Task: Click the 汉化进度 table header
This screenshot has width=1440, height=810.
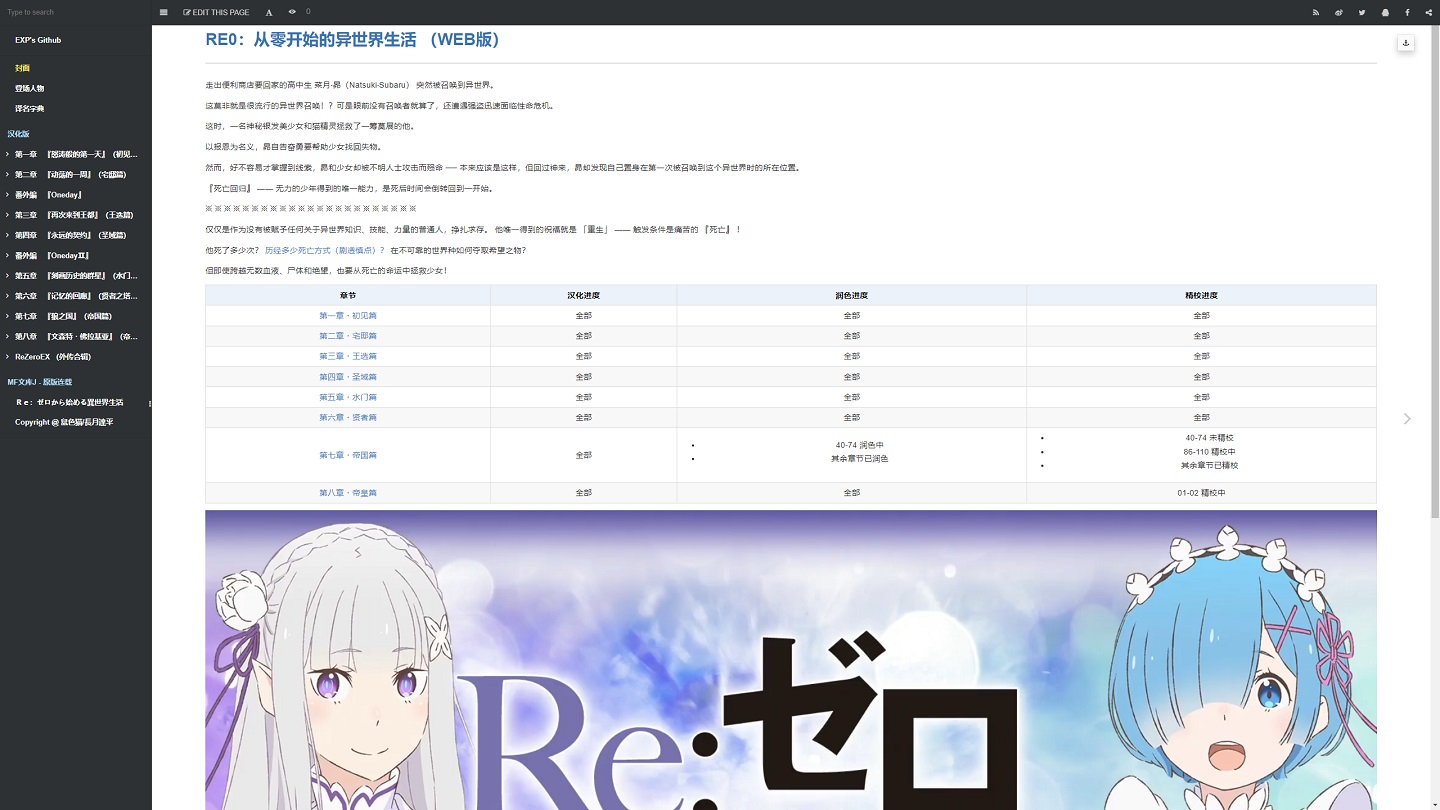Action: coord(584,295)
